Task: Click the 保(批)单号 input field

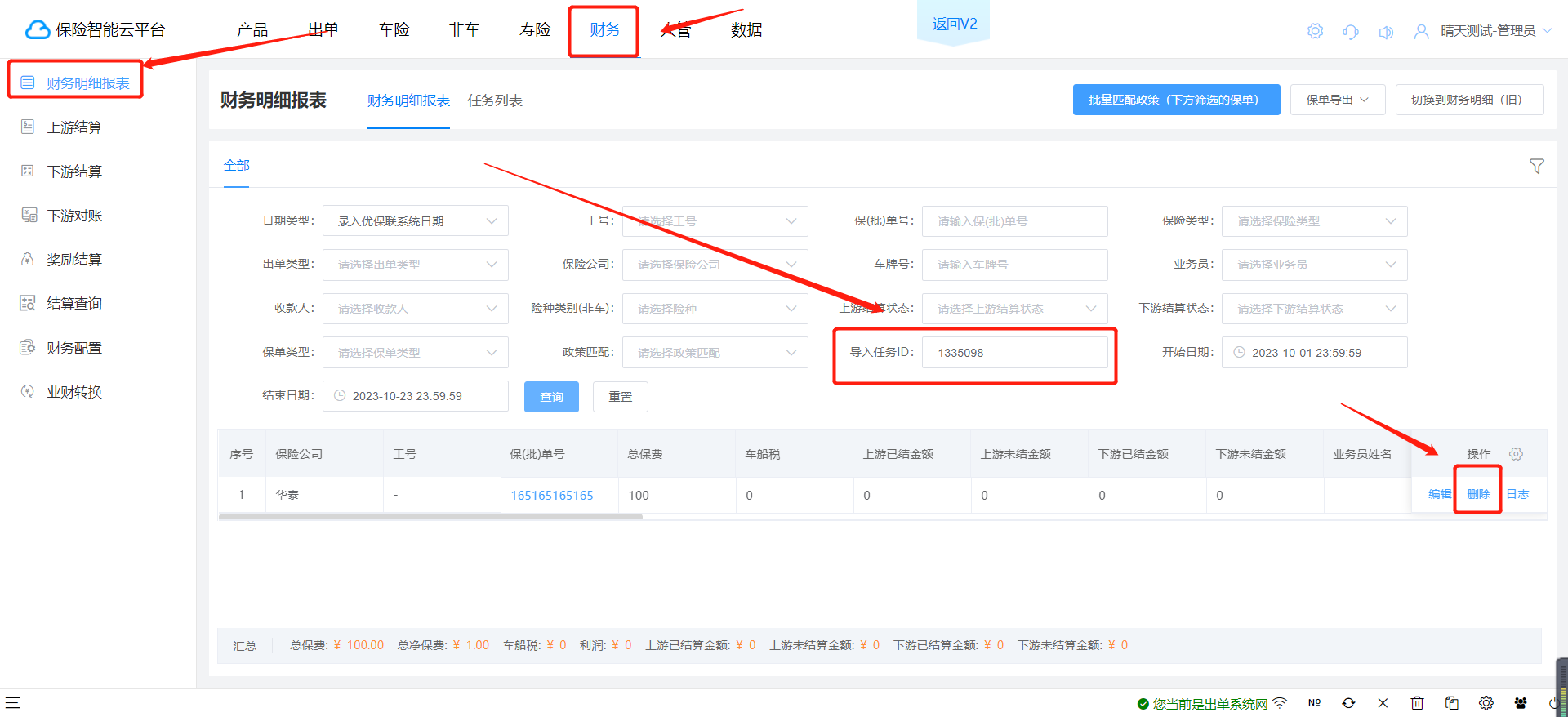Action: [1015, 220]
